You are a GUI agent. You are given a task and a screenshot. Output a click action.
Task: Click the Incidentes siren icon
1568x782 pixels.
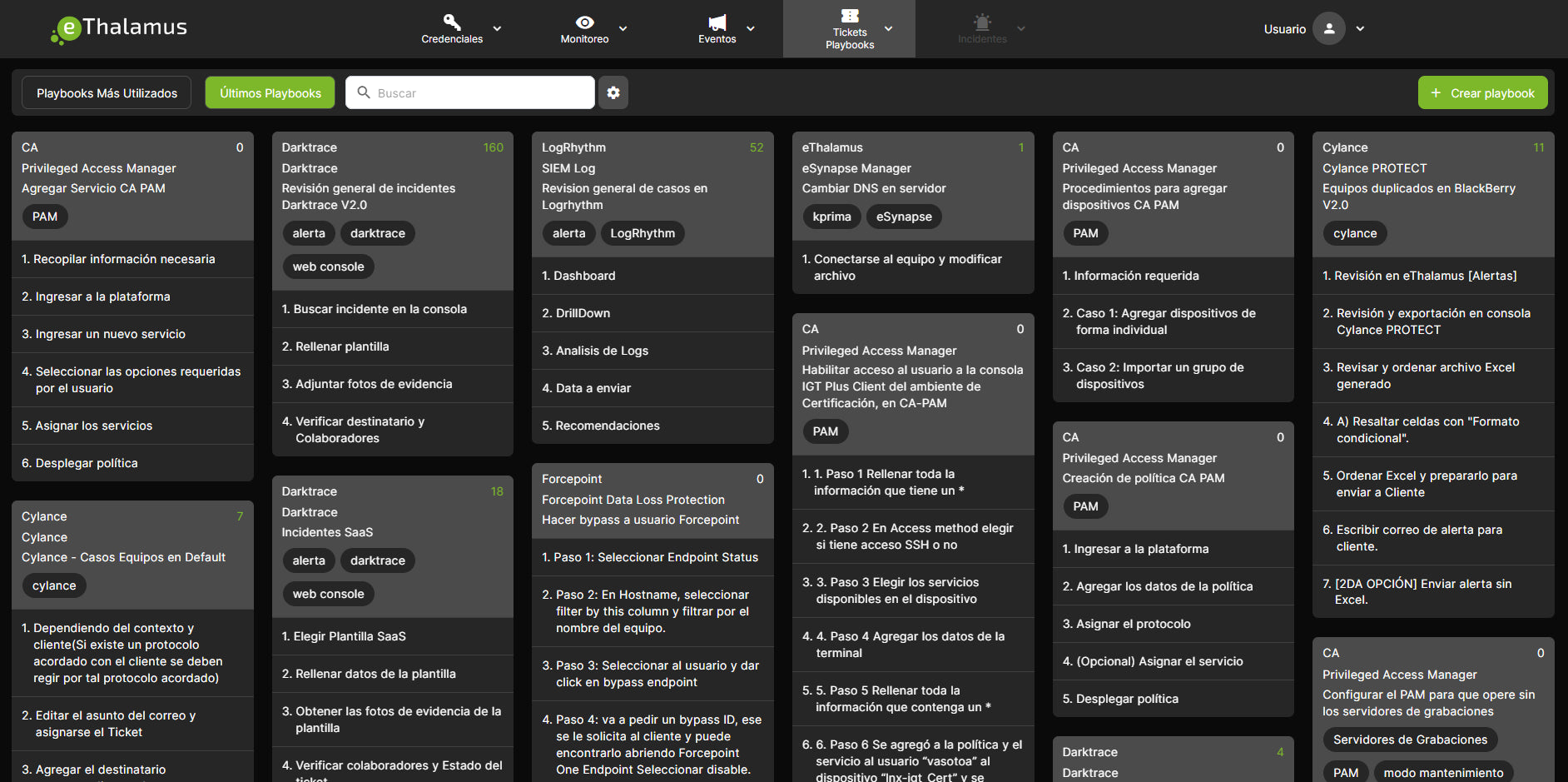(x=982, y=22)
